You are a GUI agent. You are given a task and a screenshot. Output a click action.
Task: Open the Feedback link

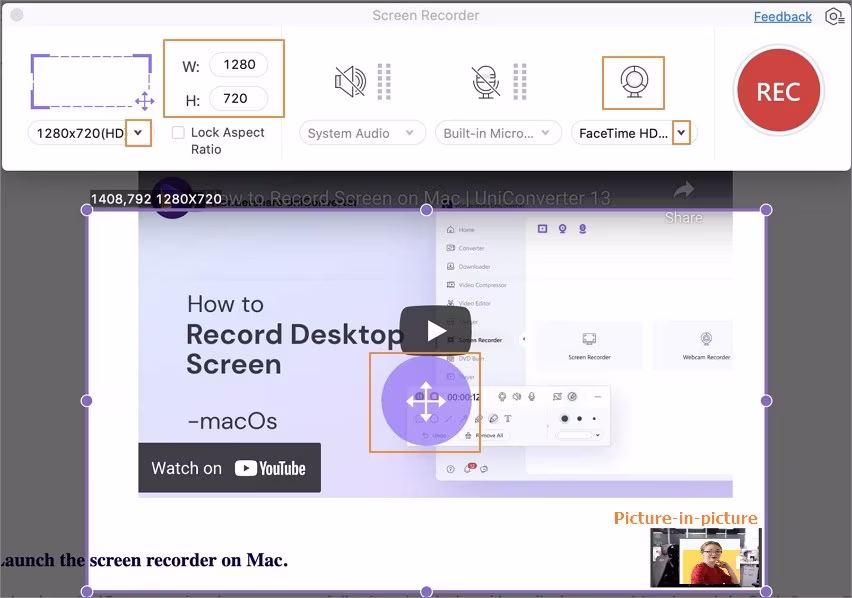click(x=782, y=17)
